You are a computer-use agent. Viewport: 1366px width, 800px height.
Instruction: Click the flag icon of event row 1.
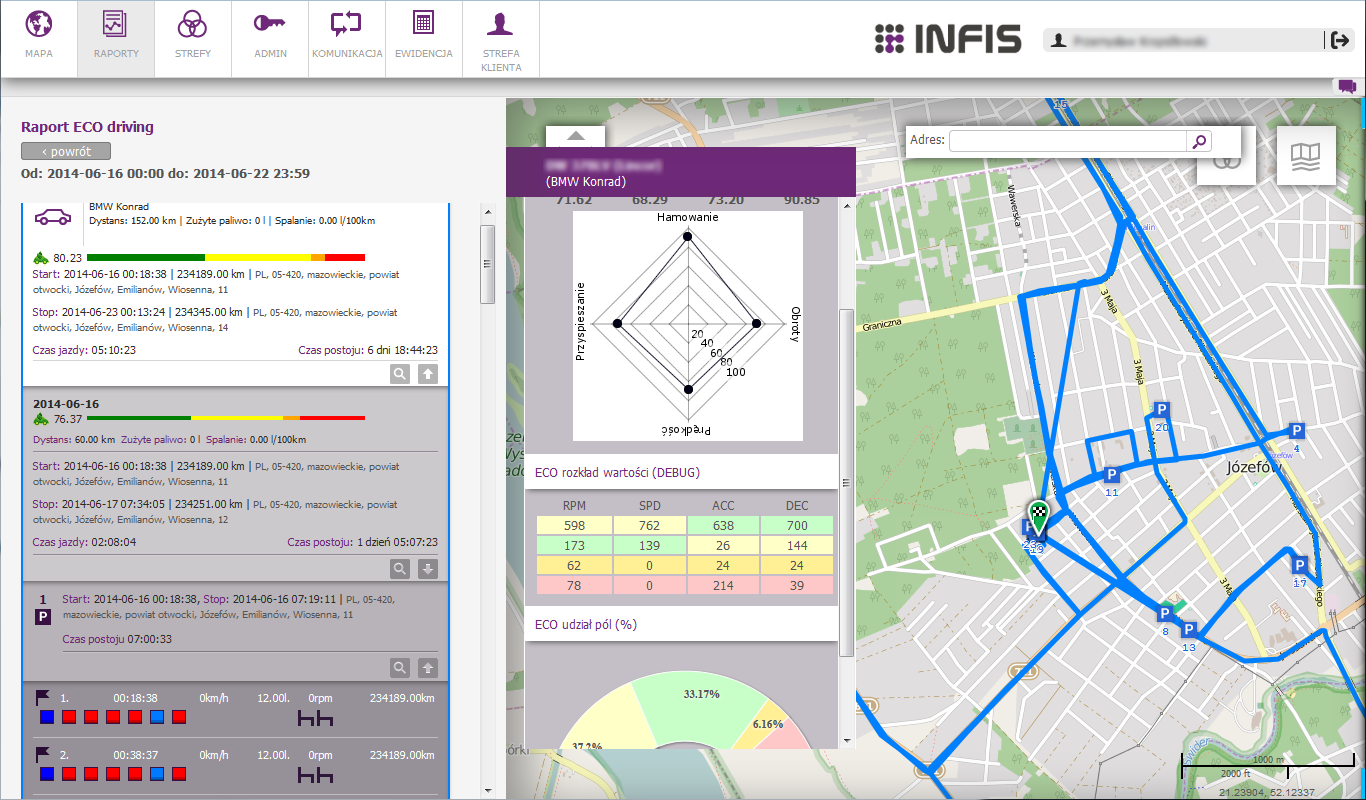pos(43,697)
